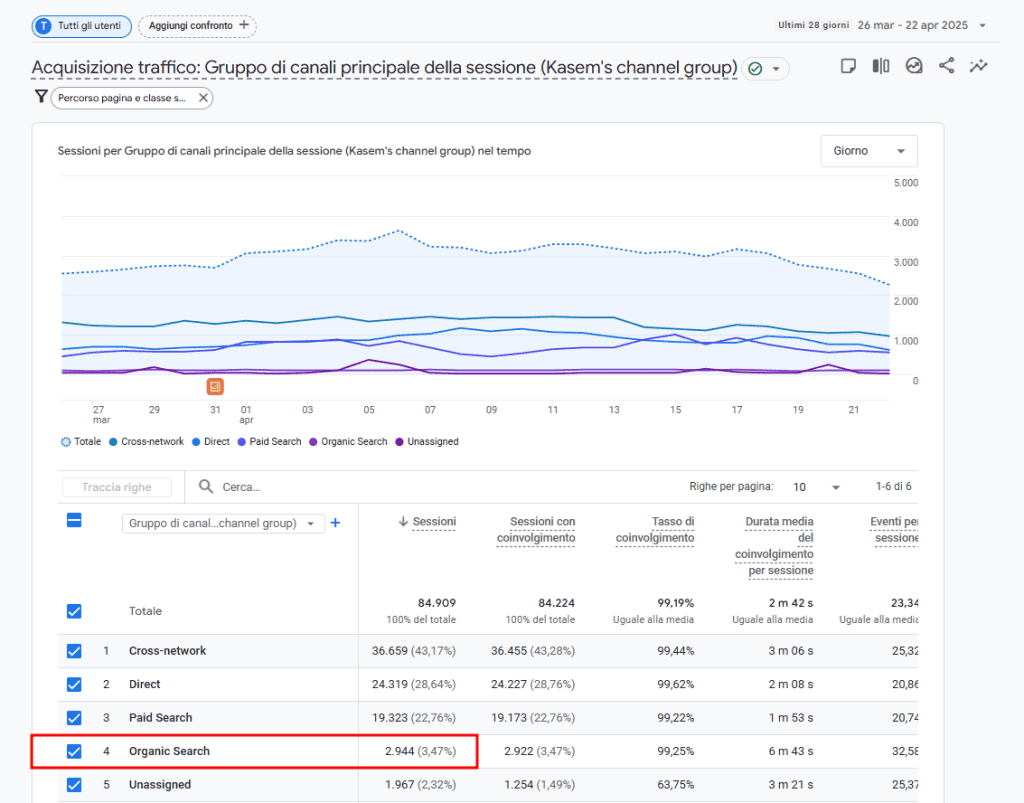Click the 6 m 43 s duration value
The height and width of the screenshot is (803, 1024).
point(791,751)
